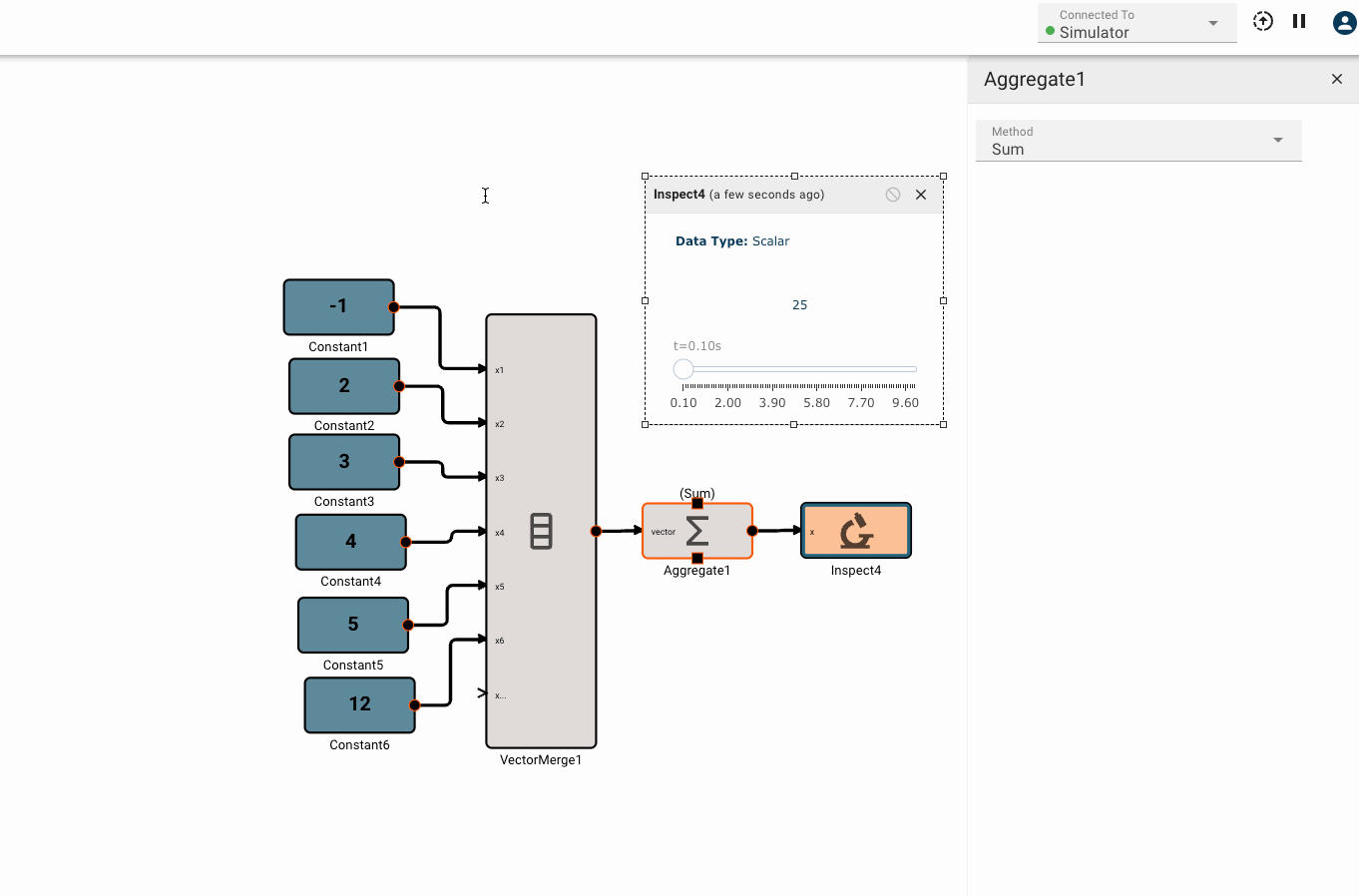Click the x2 input port label
1359x896 pixels.
(x=499, y=424)
